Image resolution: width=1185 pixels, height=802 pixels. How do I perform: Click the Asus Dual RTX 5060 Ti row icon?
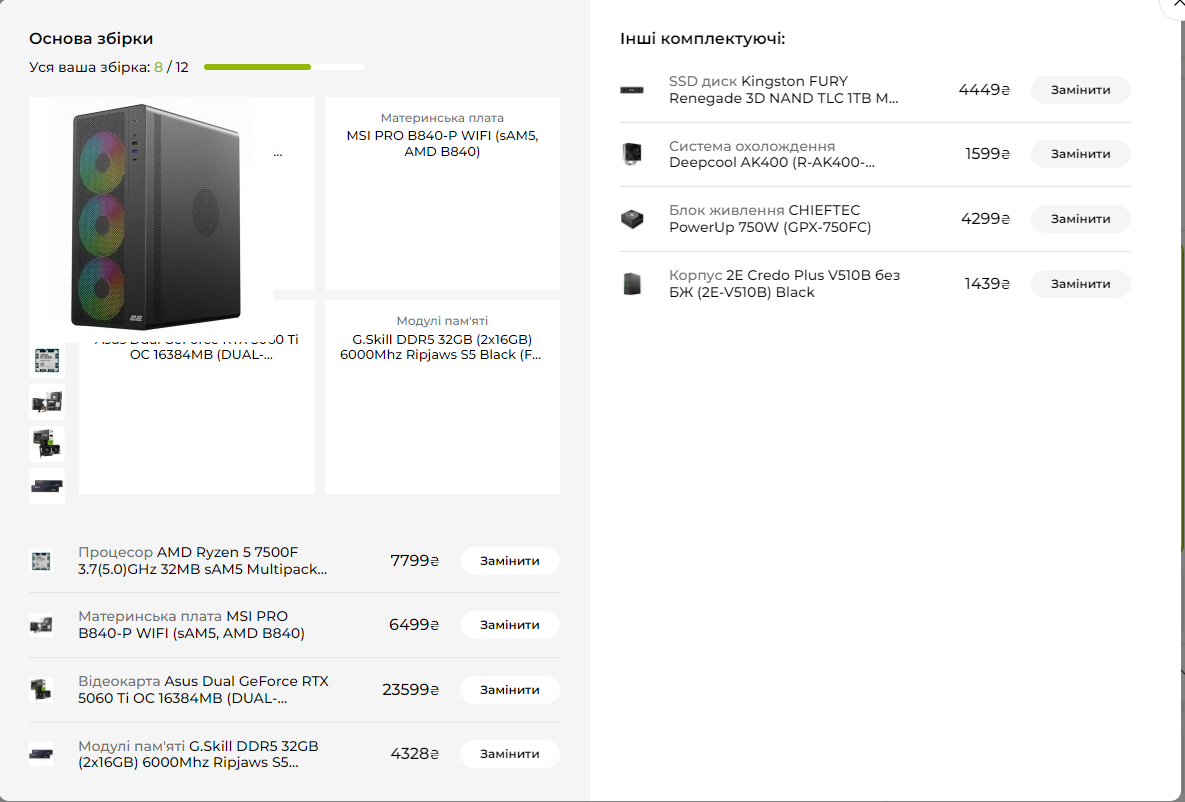click(x=41, y=689)
